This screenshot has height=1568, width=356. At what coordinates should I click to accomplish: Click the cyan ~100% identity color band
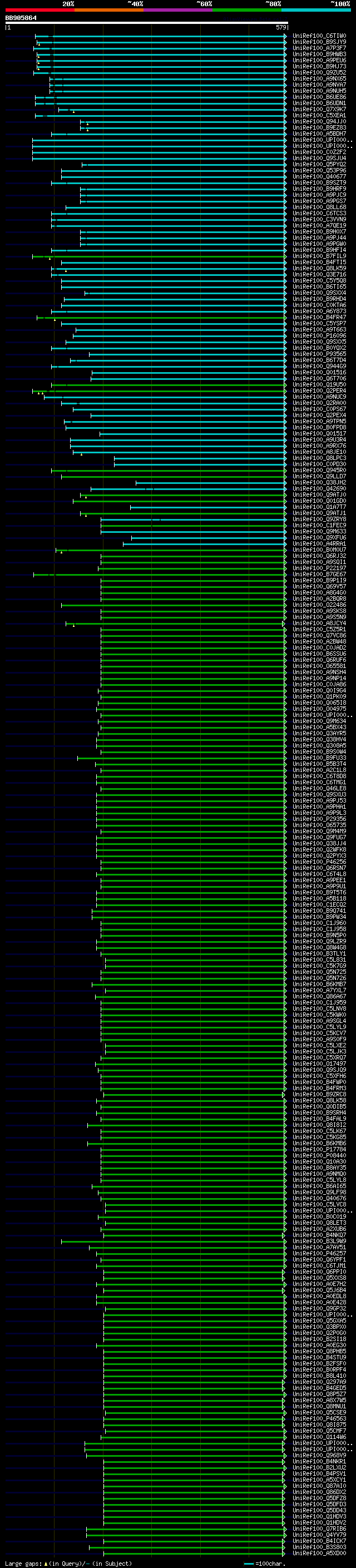(x=316, y=11)
